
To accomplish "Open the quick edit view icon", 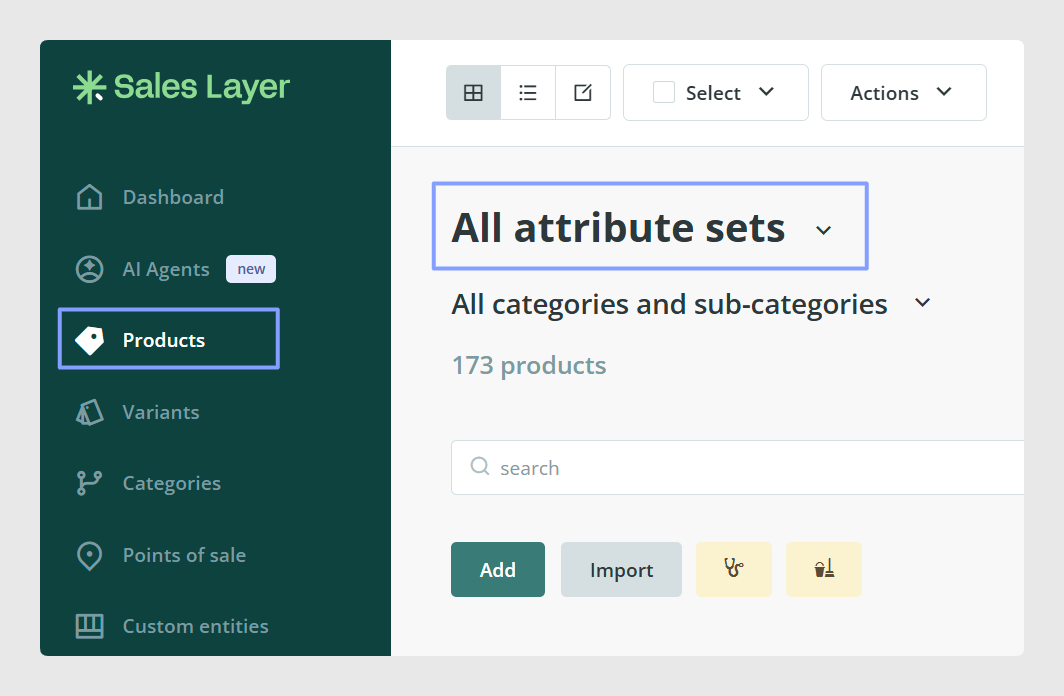I will coord(583,93).
